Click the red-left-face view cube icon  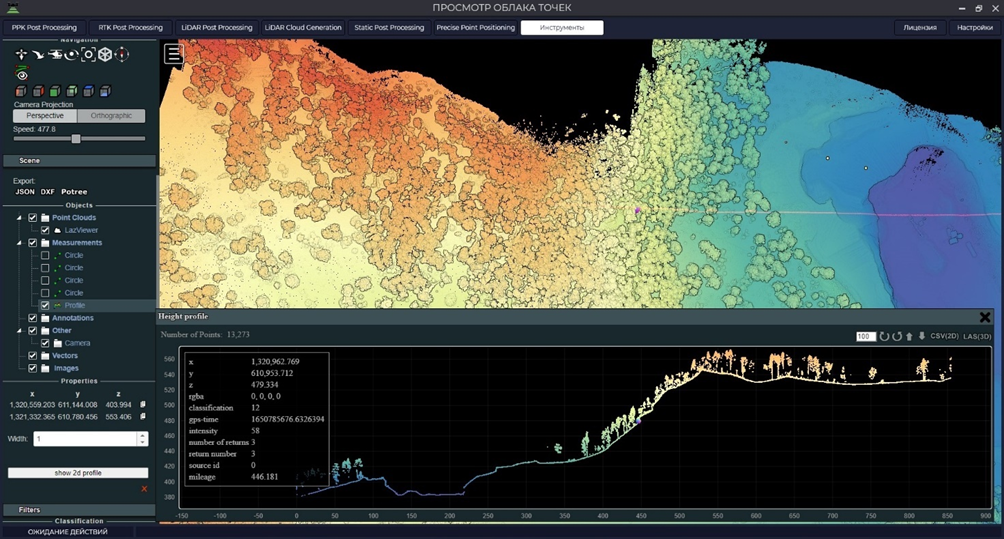(21, 91)
